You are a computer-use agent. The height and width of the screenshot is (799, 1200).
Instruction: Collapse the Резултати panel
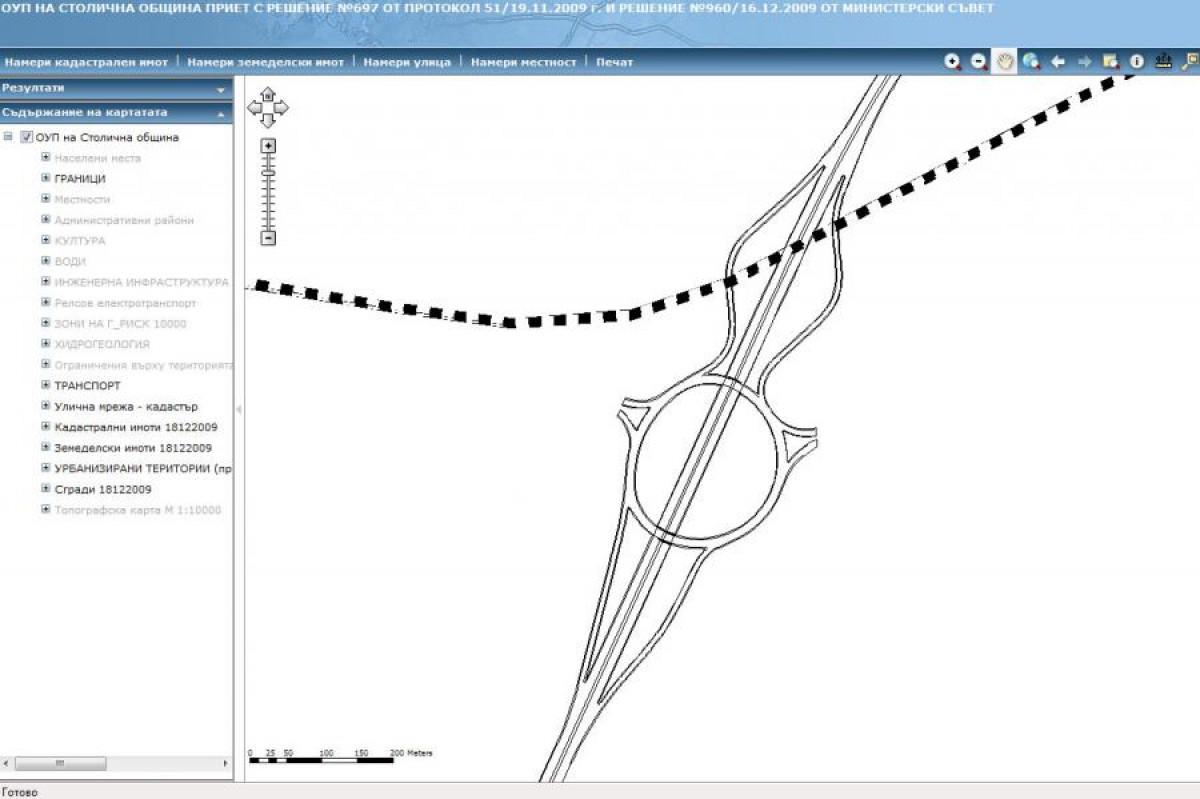coord(220,89)
